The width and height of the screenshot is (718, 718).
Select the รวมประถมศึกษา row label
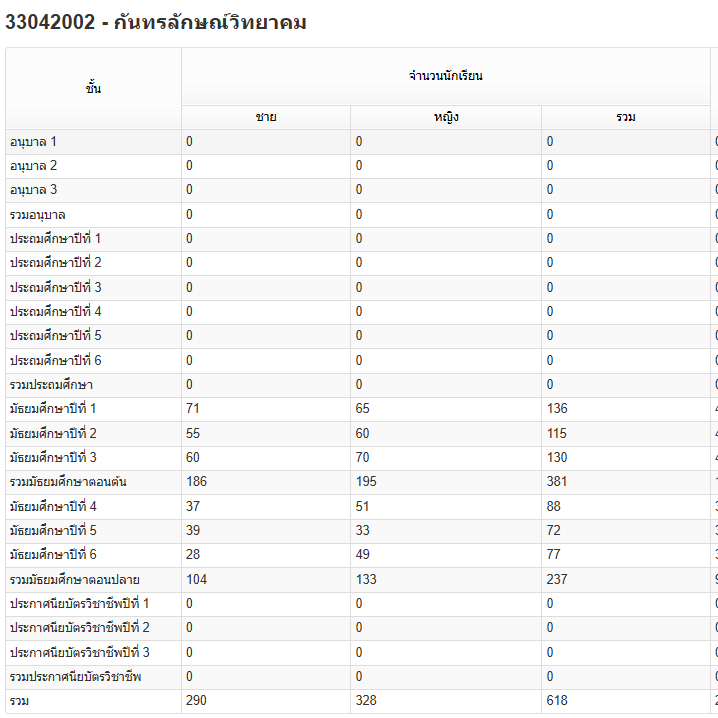(x=51, y=385)
